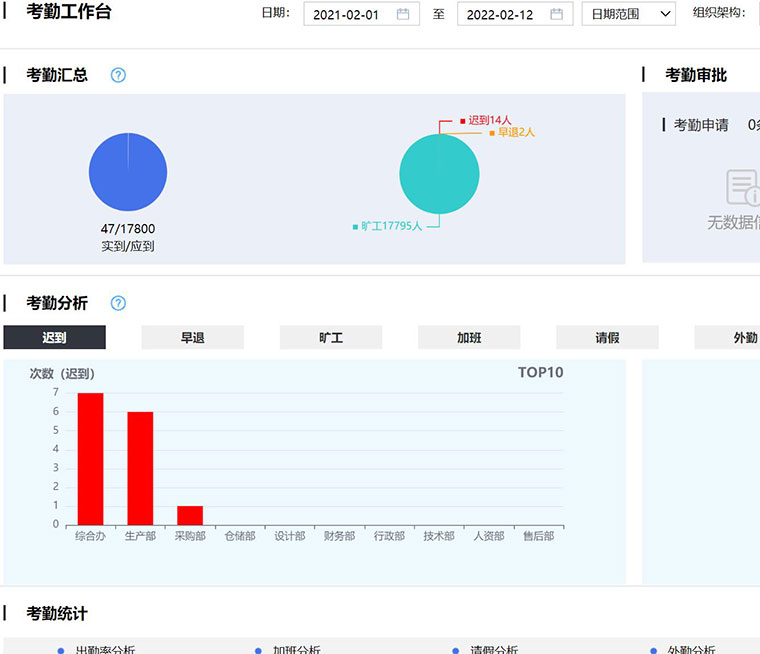760x654 pixels.
Task: Click the help icon beside 考勤分析
Action: coord(118,303)
